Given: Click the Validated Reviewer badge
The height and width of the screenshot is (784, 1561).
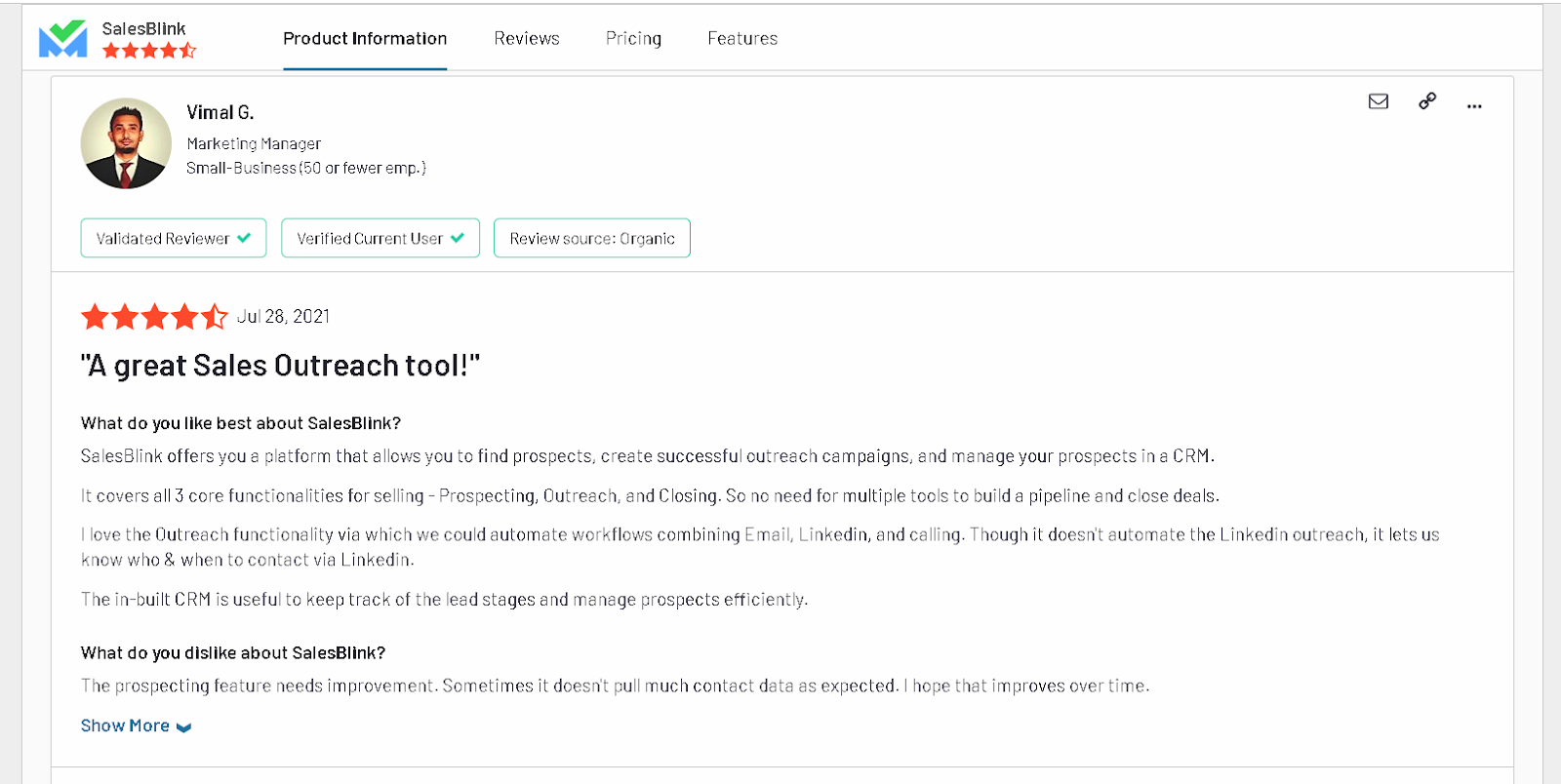Looking at the screenshot, I should tap(174, 238).
